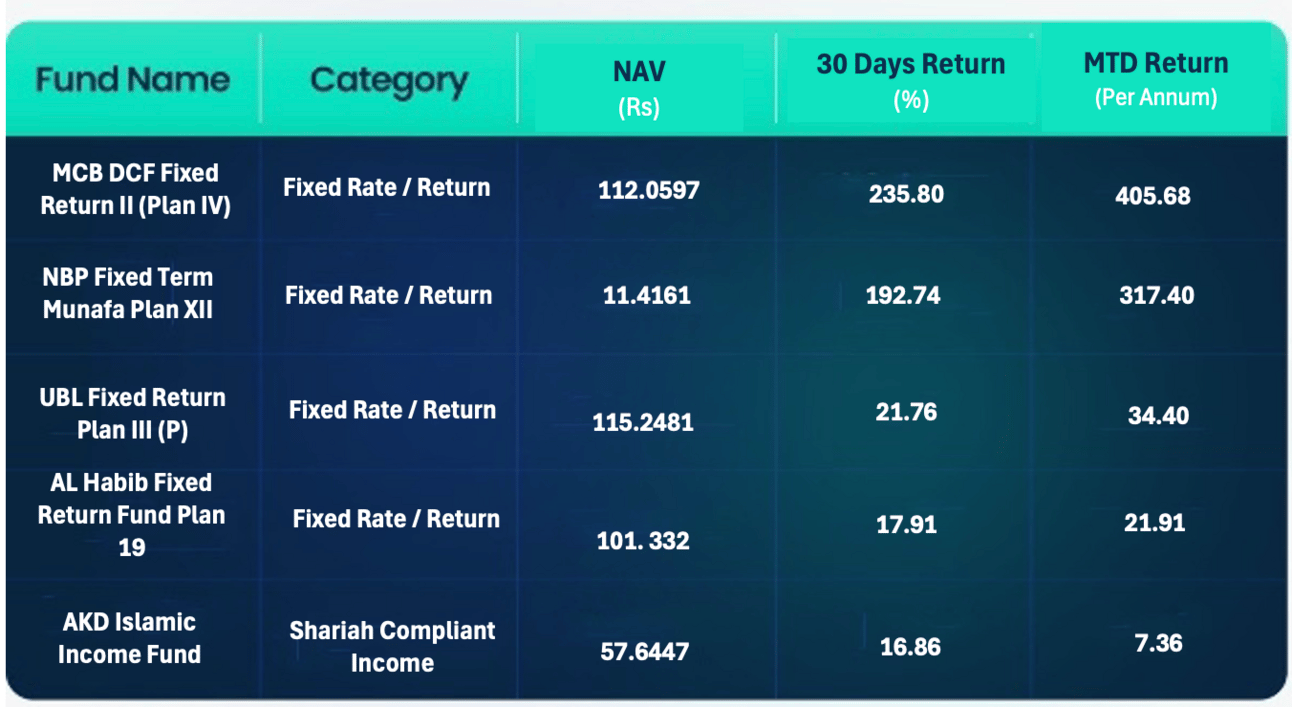Open AL Habib Fixed Return Fund Plan 19
This screenshot has height=707, width=1292.
(132, 514)
